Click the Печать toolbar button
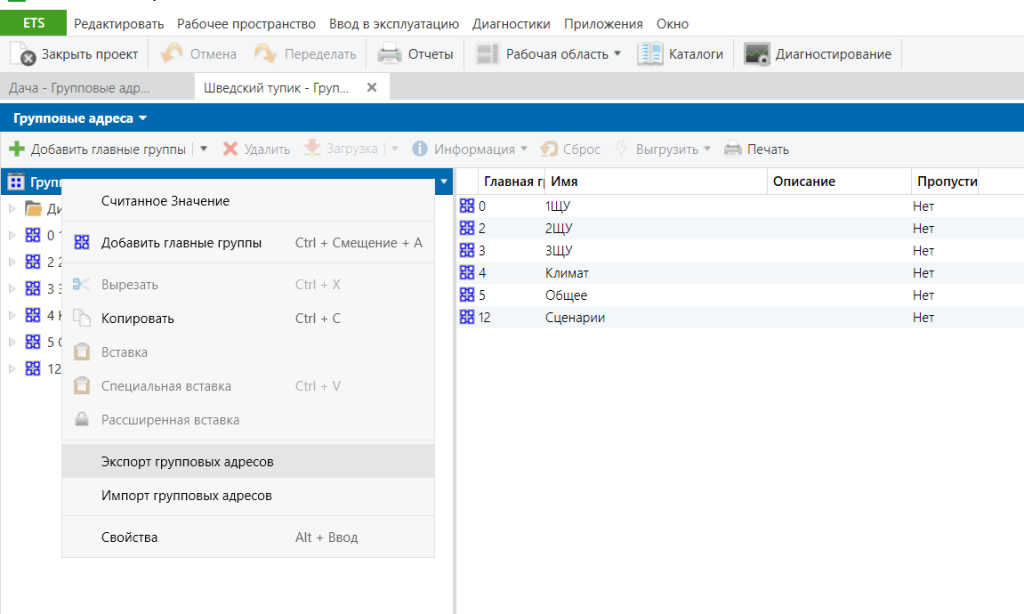This screenshot has height=614, width=1024. click(x=756, y=149)
